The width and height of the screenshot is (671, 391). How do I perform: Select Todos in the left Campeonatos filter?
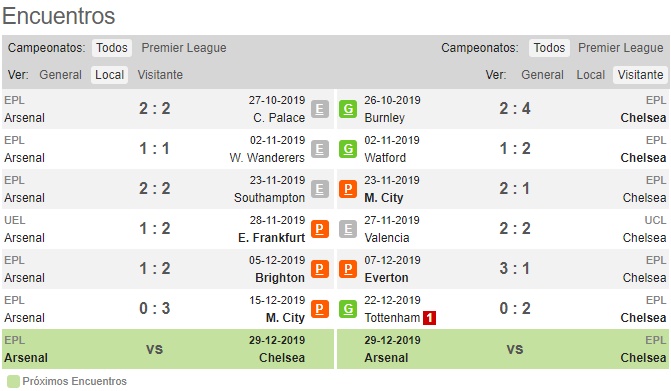[x=112, y=48]
